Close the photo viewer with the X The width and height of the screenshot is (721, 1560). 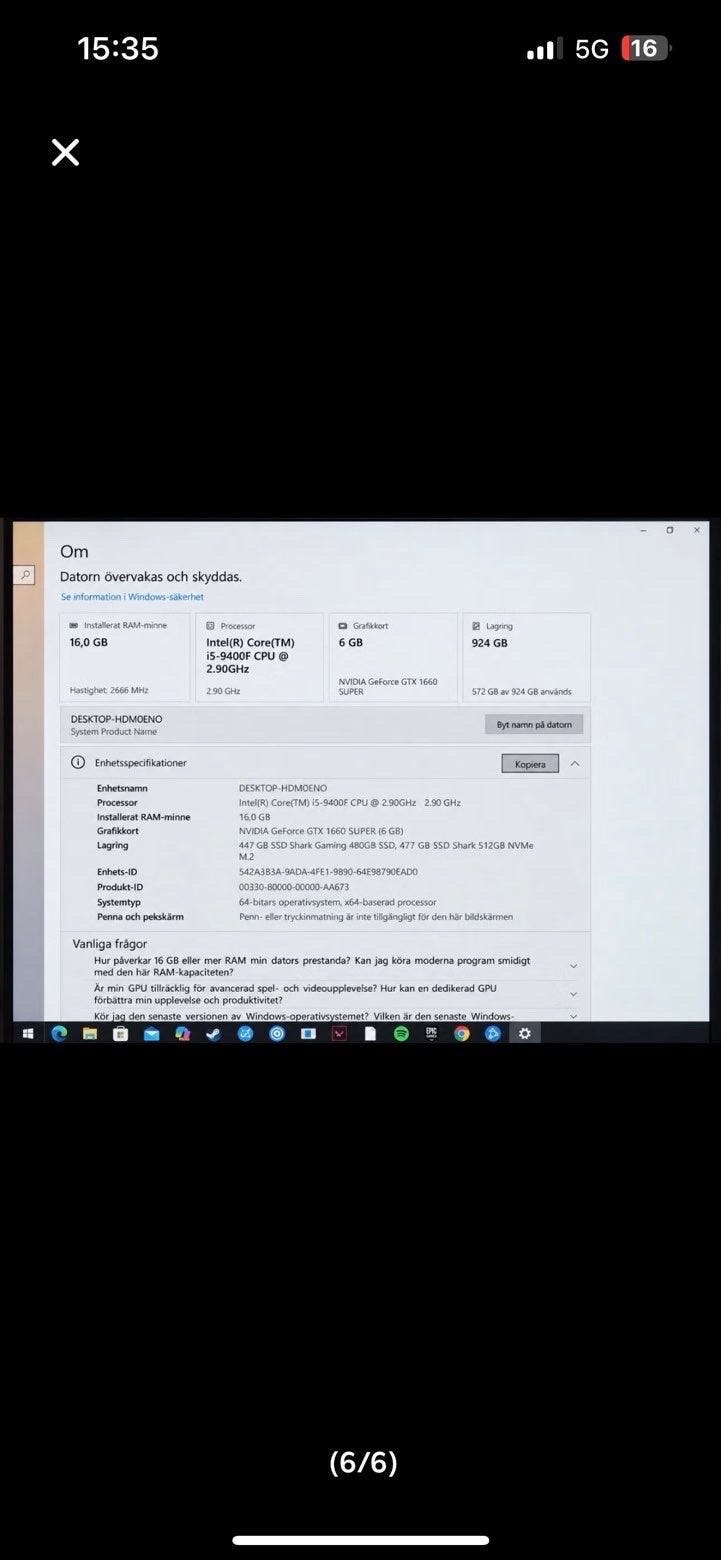(65, 152)
